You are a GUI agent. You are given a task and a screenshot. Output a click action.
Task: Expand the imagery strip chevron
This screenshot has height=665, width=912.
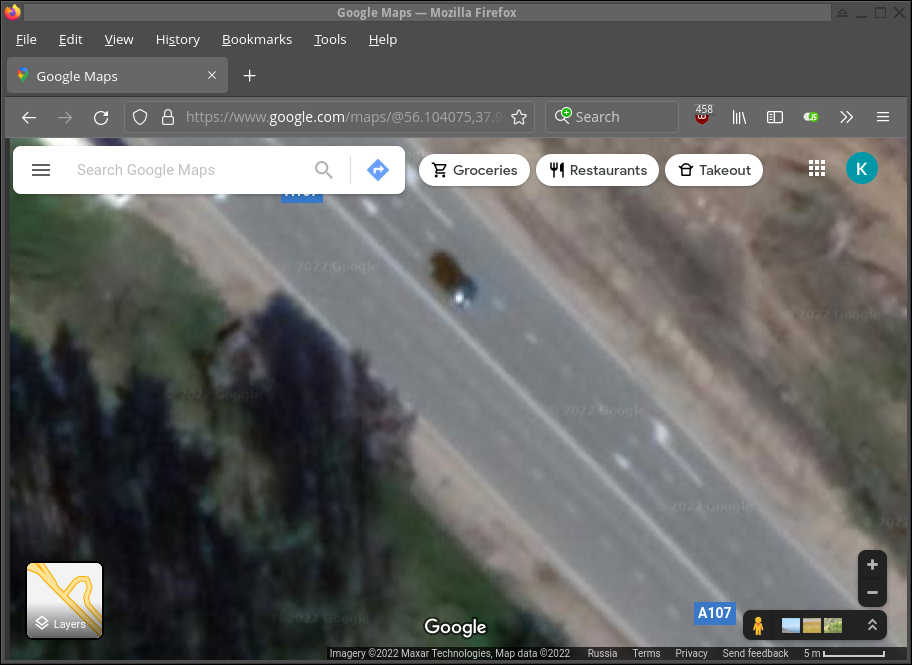click(872, 625)
